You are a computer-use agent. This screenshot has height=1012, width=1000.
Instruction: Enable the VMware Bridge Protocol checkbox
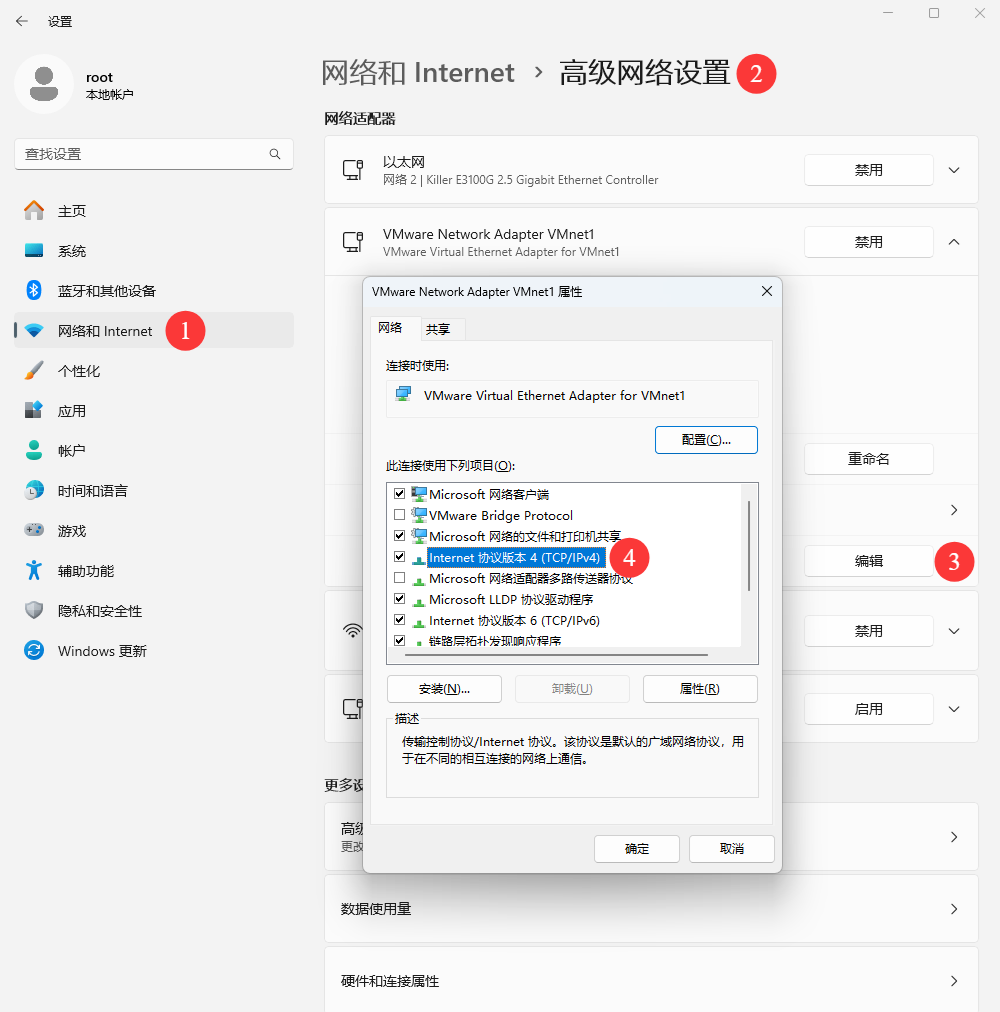(x=400, y=516)
